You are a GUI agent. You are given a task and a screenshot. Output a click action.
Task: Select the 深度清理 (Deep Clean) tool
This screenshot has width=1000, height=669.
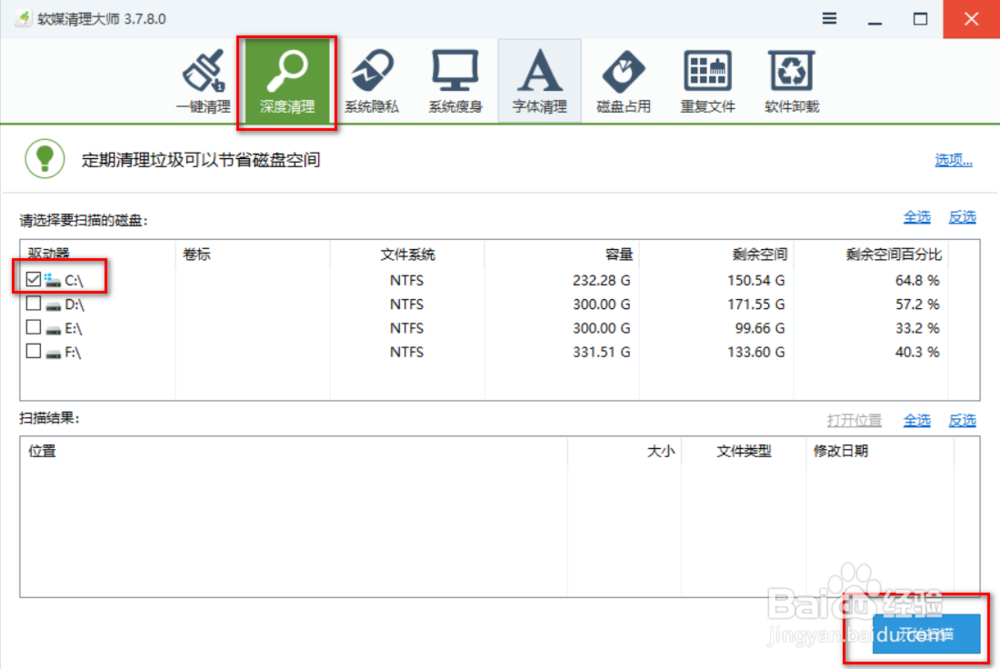[287, 80]
